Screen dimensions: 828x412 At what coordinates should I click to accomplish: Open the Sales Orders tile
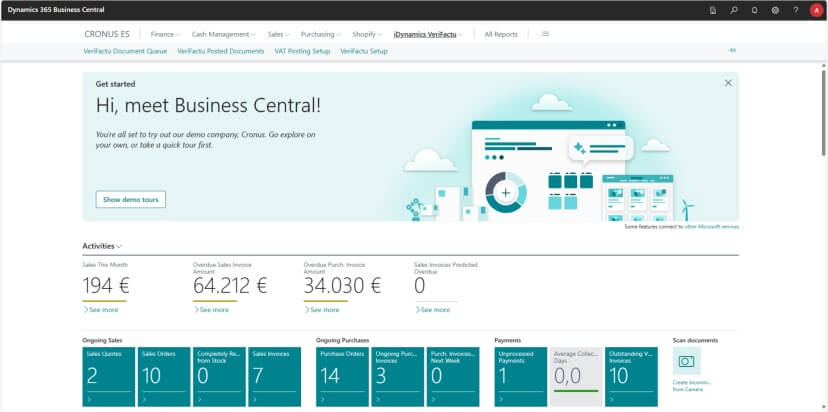point(164,377)
